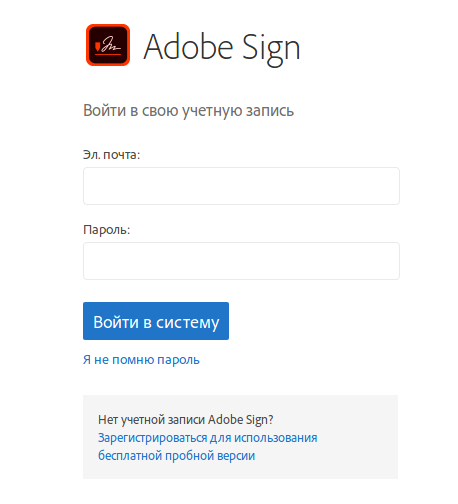Screen dimensions: 458x504
Task: Click the 'Войти в свою учетную запись' heading
Action: pos(188,111)
